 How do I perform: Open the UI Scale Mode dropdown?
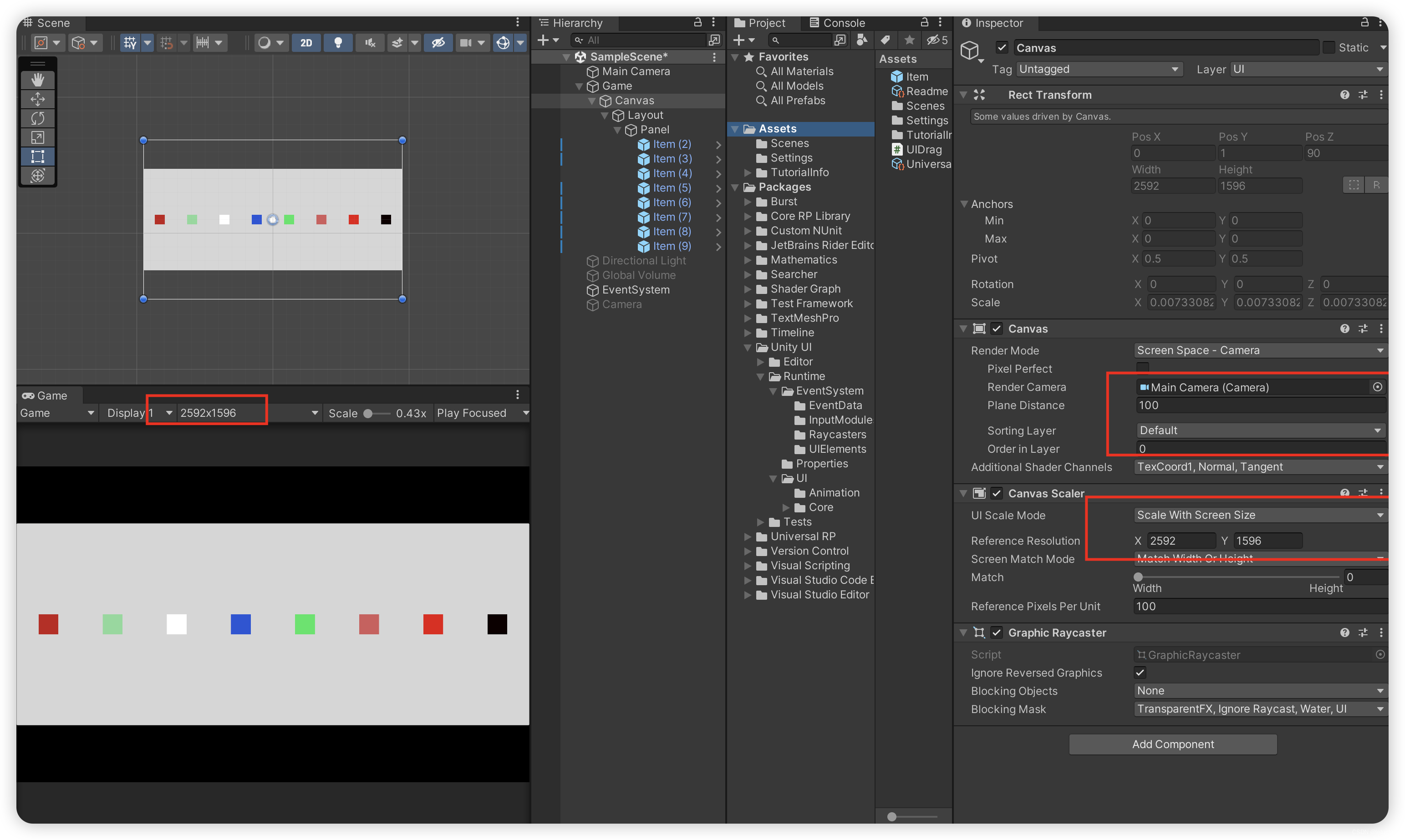tap(1259, 515)
